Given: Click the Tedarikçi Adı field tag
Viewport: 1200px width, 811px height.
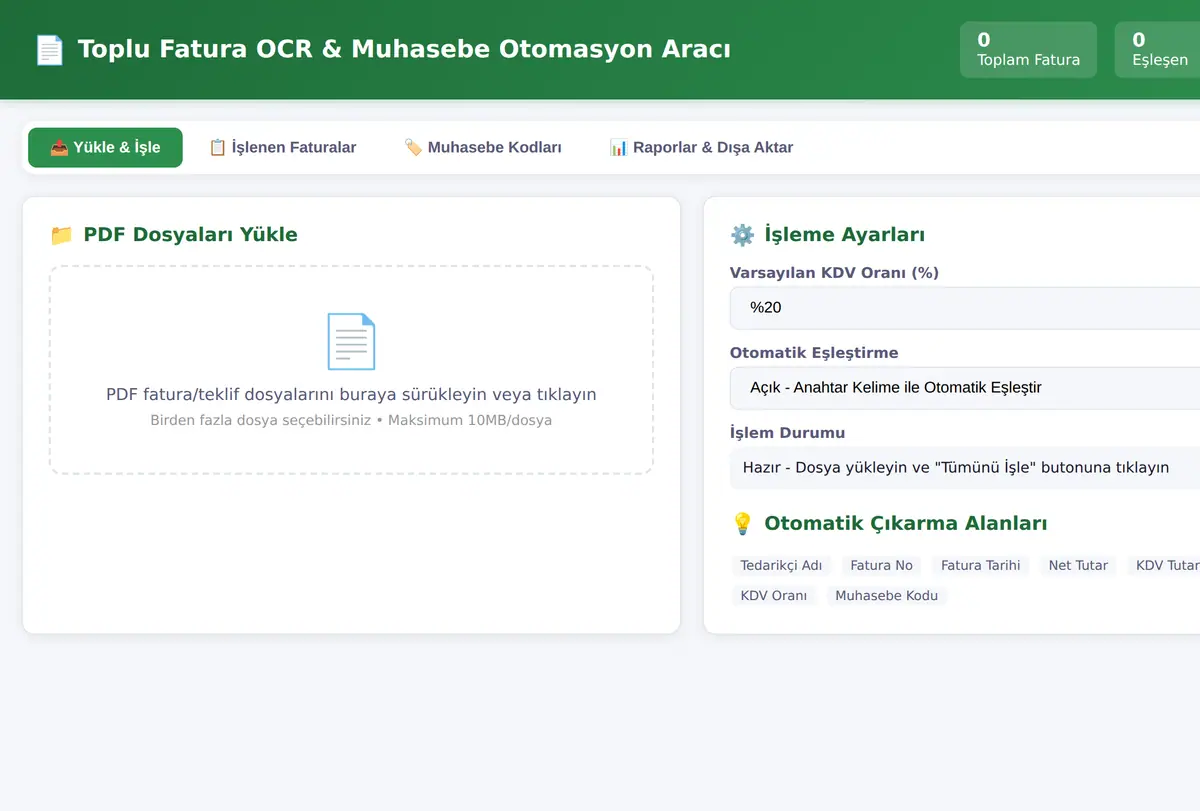Looking at the screenshot, I should (x=781, y=566).
